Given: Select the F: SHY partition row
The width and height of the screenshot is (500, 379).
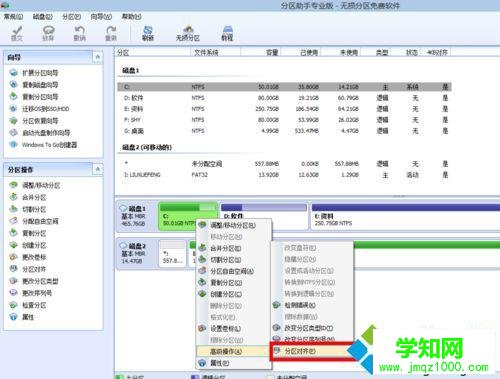Looking at the screenshot, I should coord(284,120).
